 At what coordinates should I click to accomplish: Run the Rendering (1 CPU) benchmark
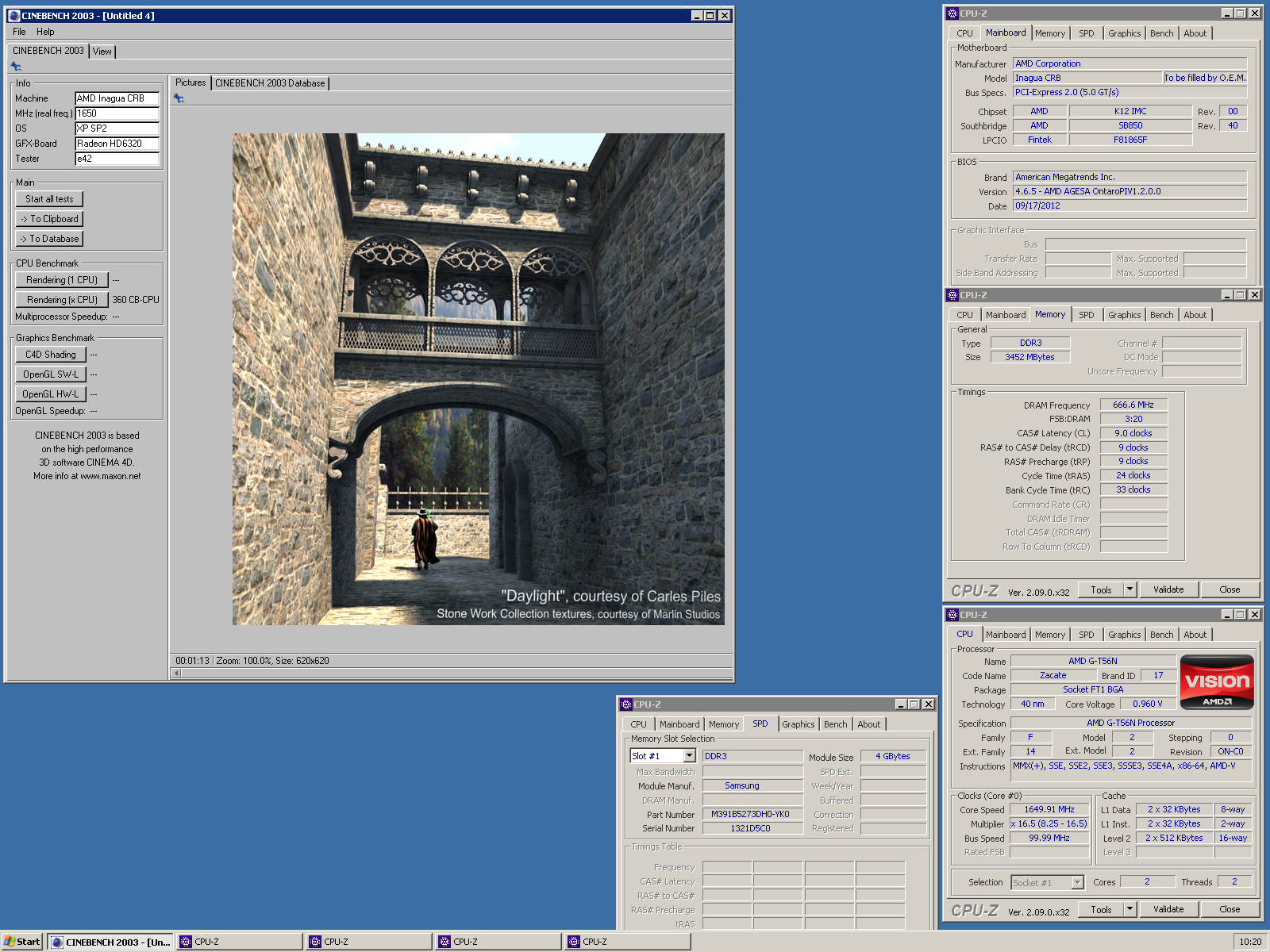(x=62, y=280)
